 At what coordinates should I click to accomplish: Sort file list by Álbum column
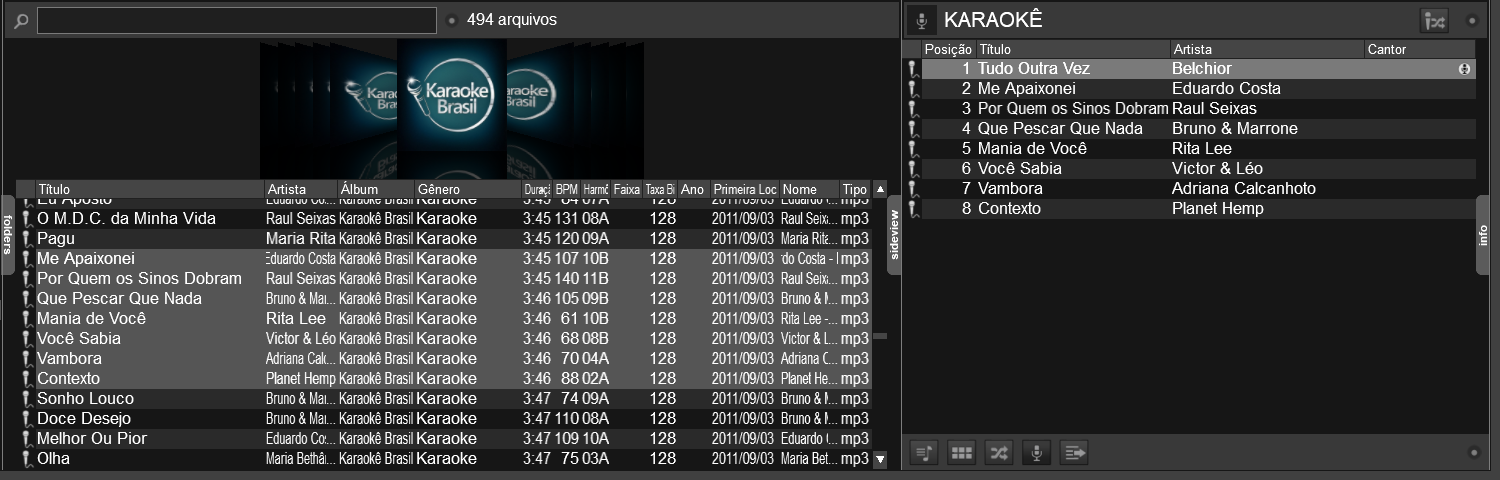376,189
